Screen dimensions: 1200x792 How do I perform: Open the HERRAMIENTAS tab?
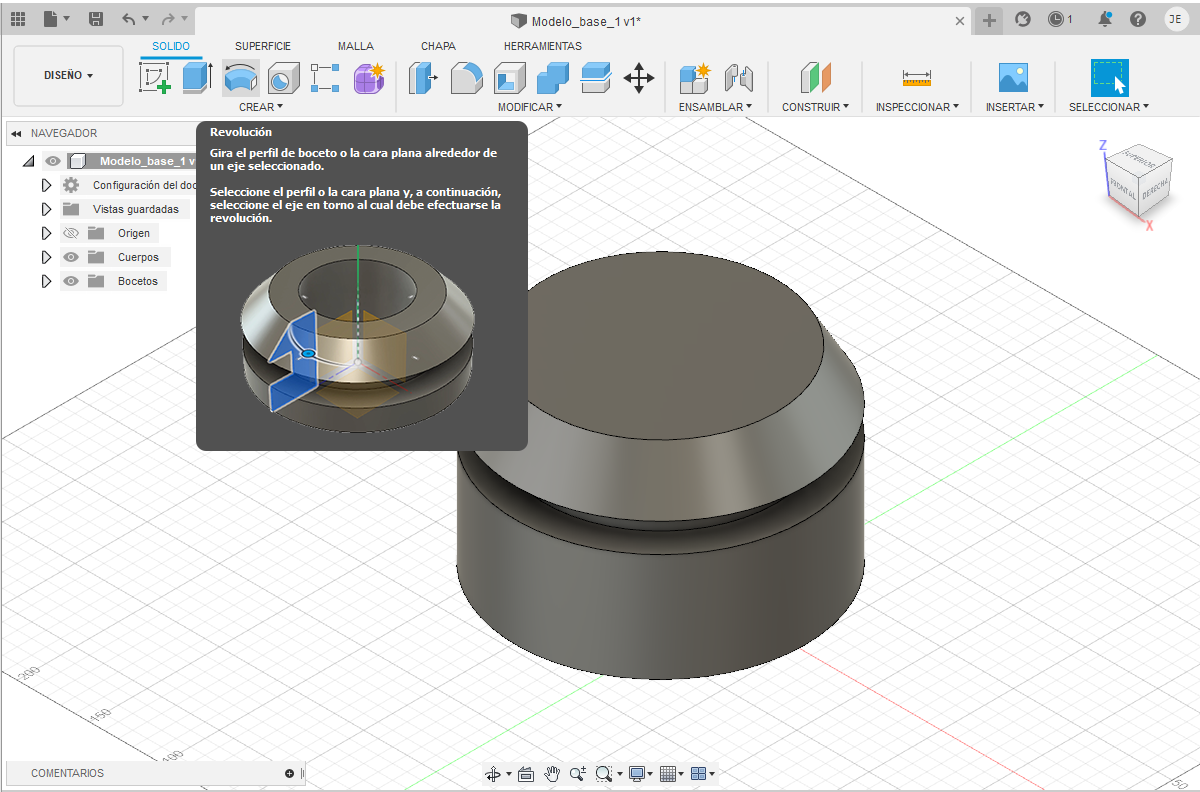click(x=542, y=46)
